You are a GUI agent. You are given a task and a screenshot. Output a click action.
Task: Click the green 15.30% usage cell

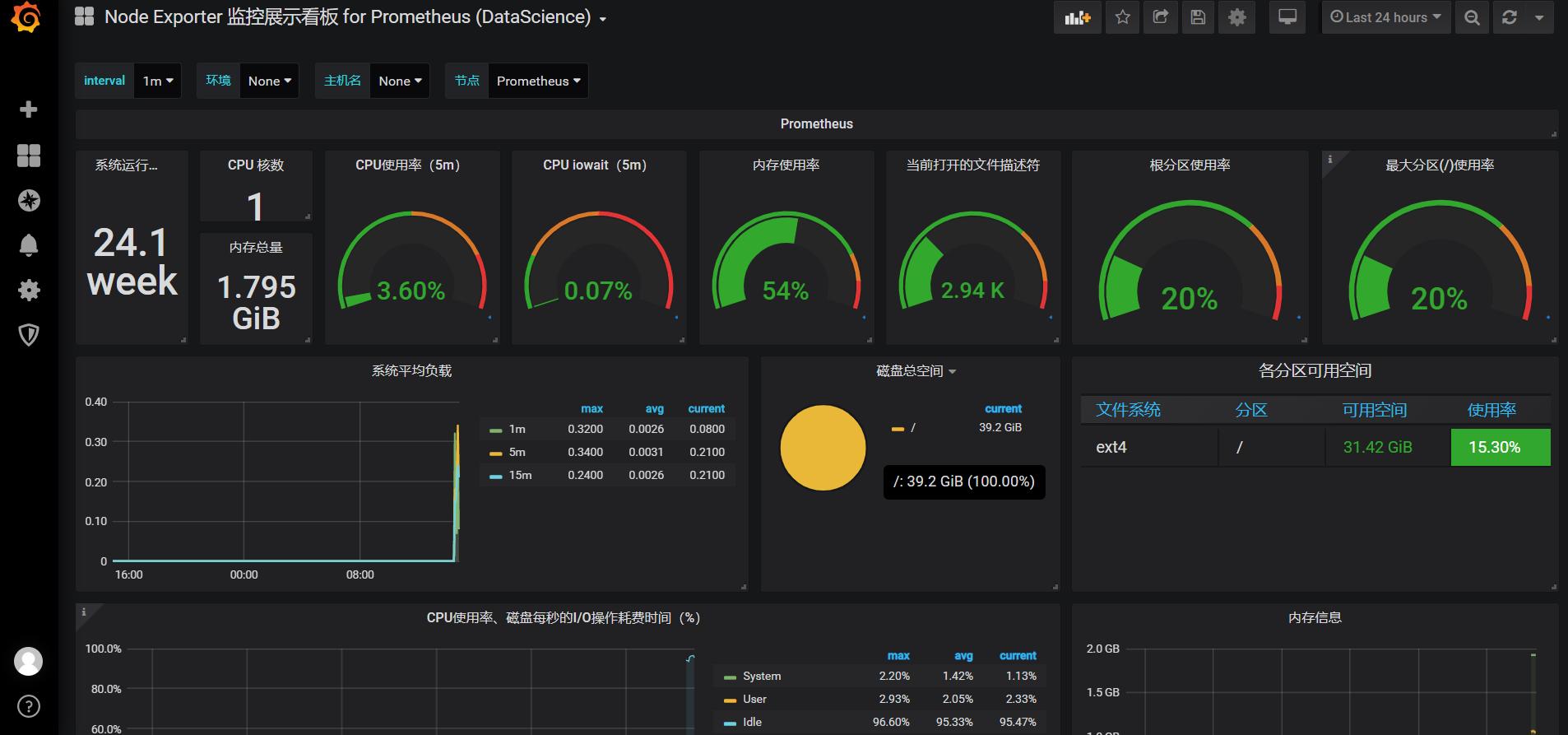pyautogui.click(x=1501, y=447)
